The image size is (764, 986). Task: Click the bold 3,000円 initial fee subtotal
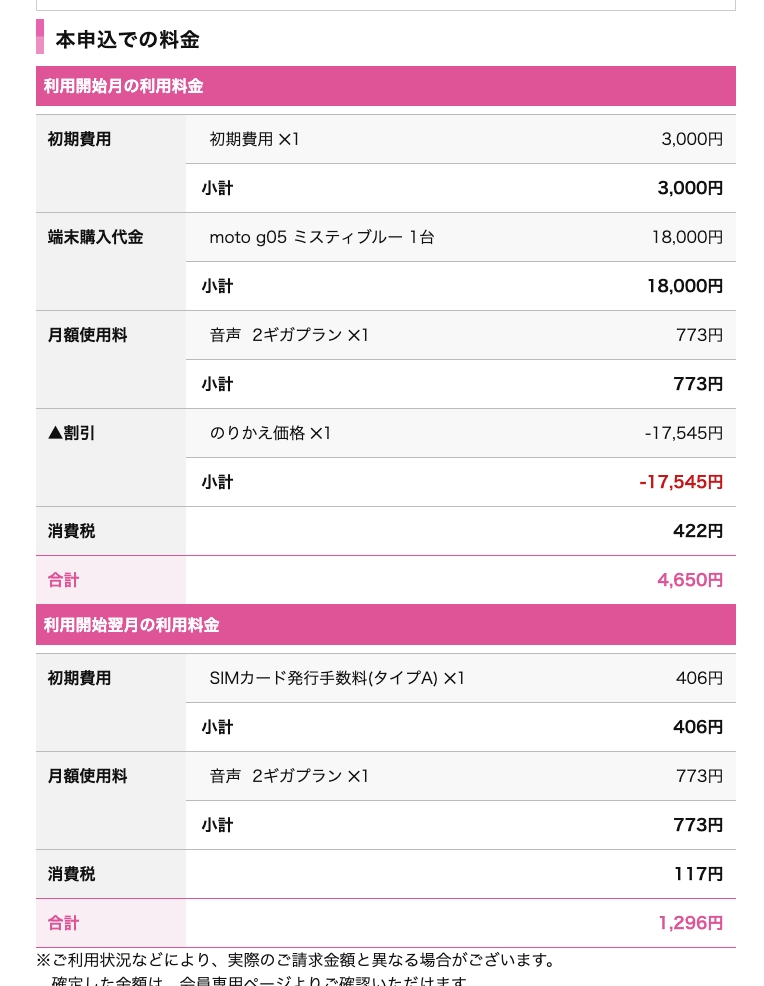tap(689, 188)
